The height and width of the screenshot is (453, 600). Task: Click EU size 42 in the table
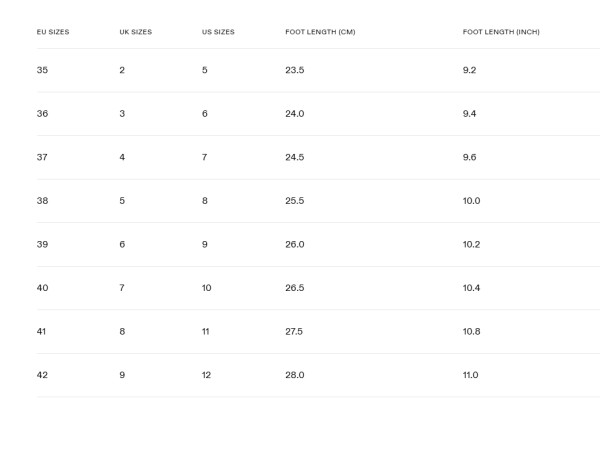(x=42, y=375)
